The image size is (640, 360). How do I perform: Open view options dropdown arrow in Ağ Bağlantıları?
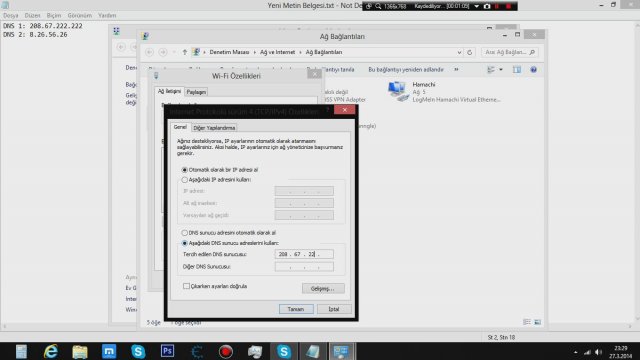point(501,70)
